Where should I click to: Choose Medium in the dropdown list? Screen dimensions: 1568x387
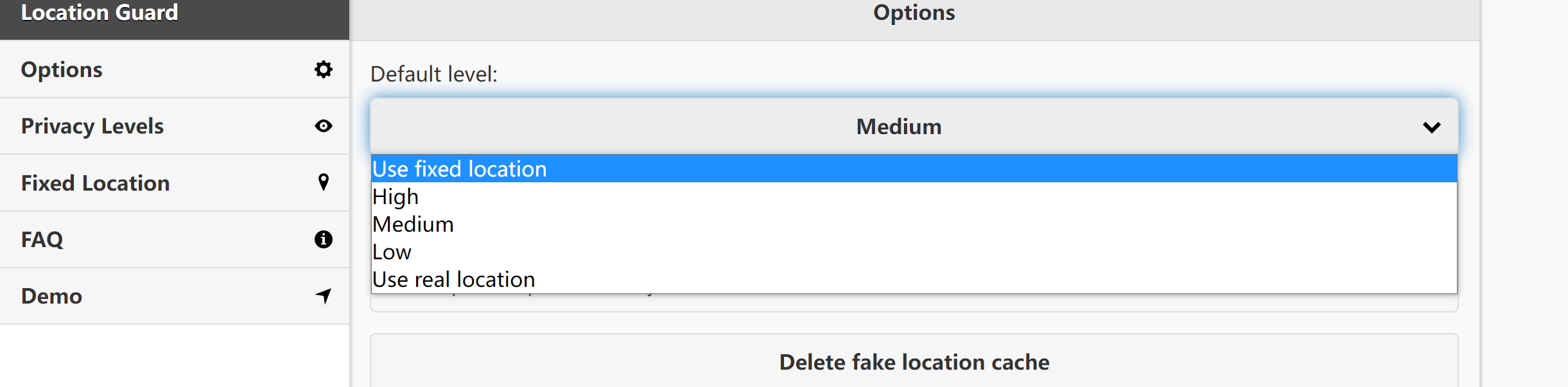click(x=914, y=224)
